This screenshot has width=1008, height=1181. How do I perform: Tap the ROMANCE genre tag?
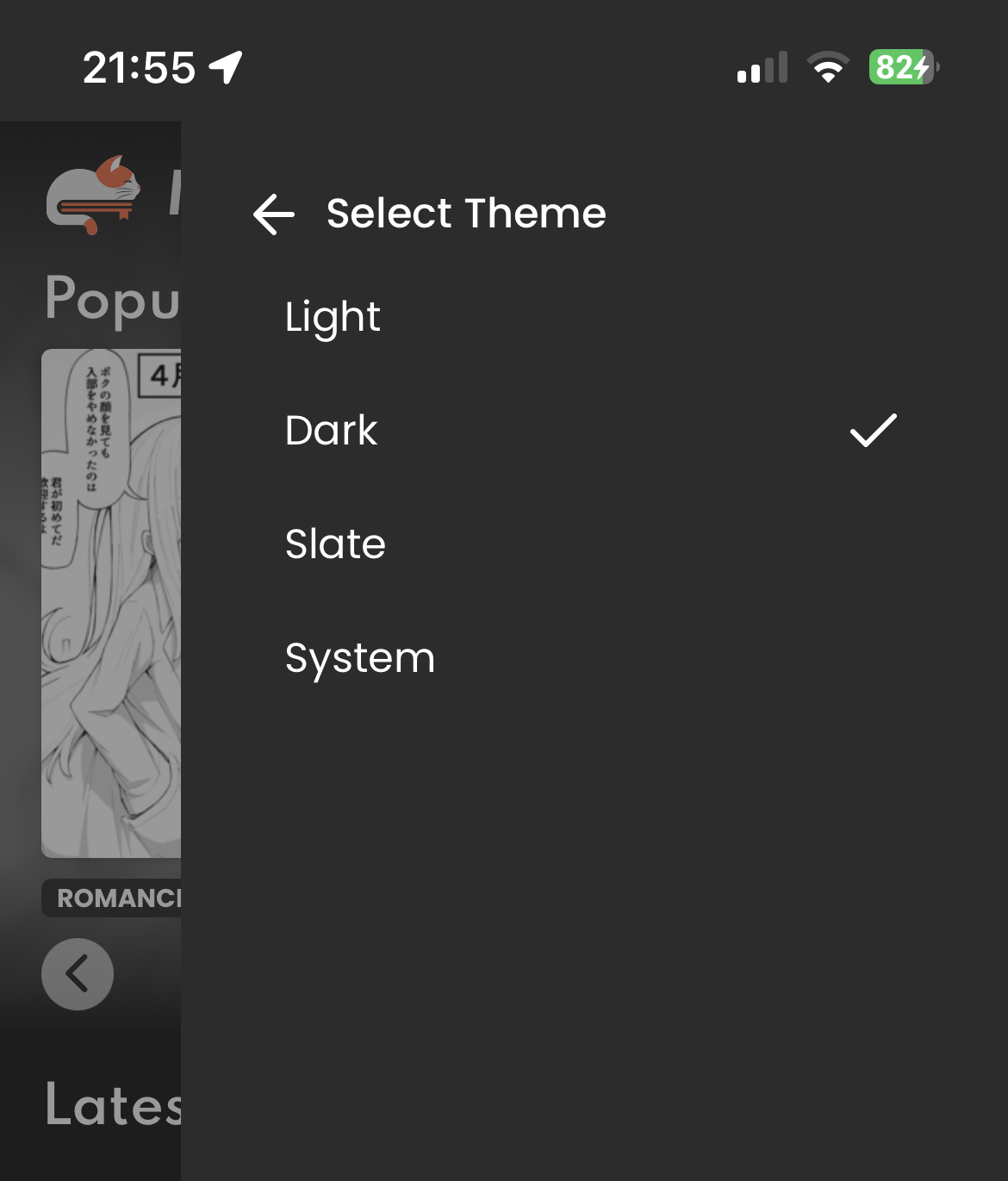coord(111,898)
